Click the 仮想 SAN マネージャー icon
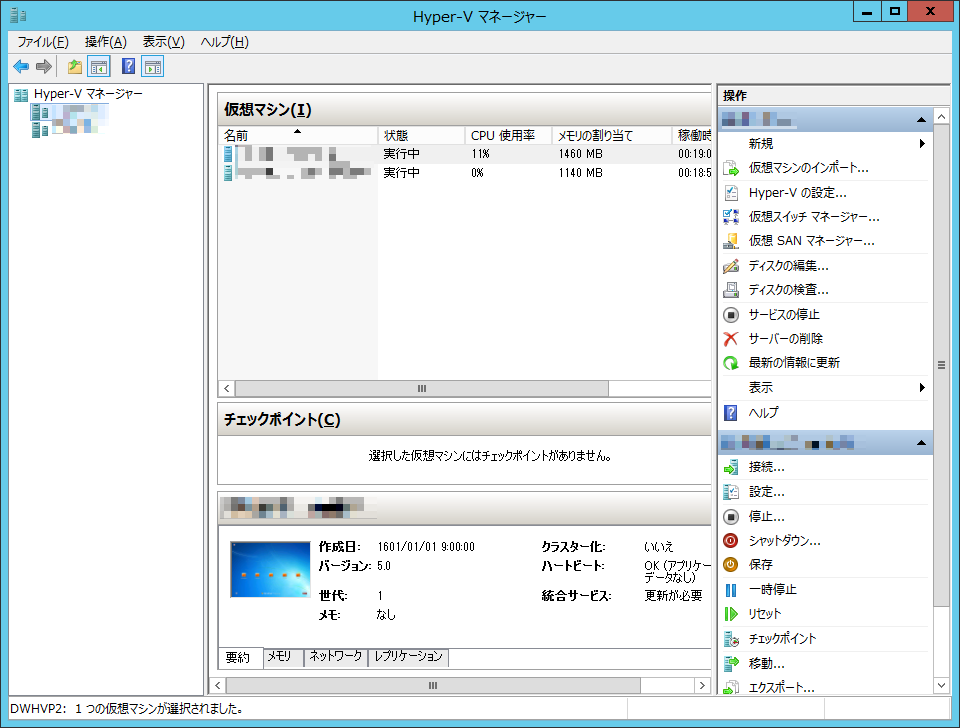The width and height of the screenshot is (960, 728). click(731, 241)
